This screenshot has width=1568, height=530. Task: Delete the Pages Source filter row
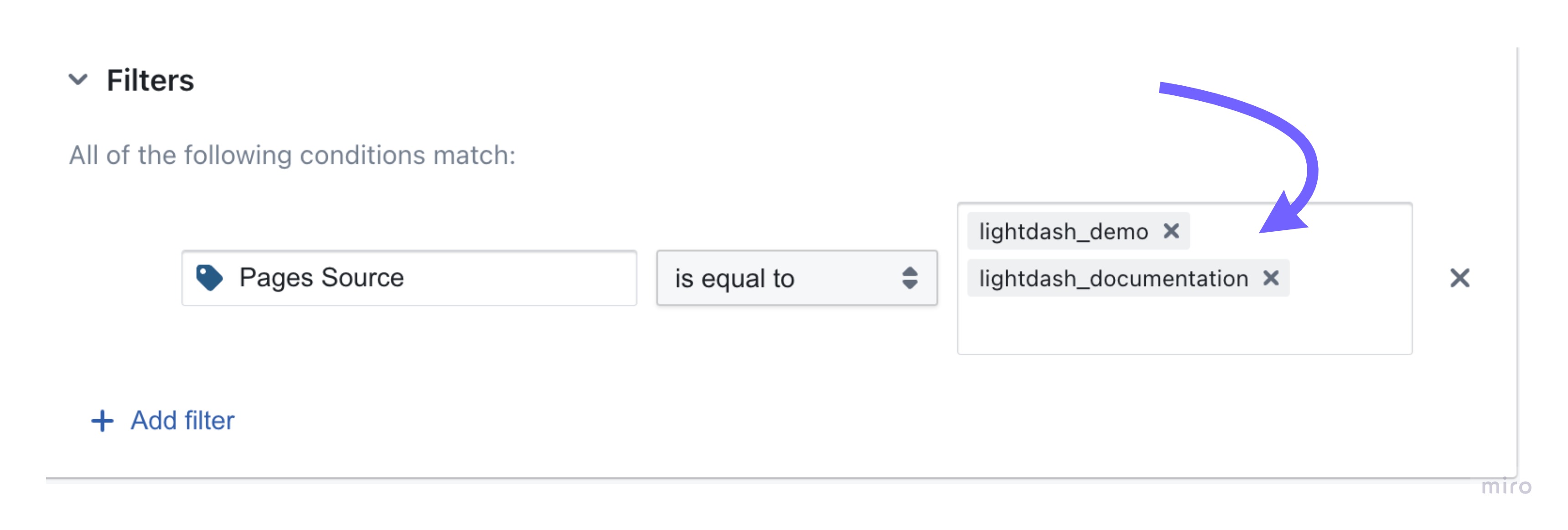pyautogui.click(x=1459, y=278)
